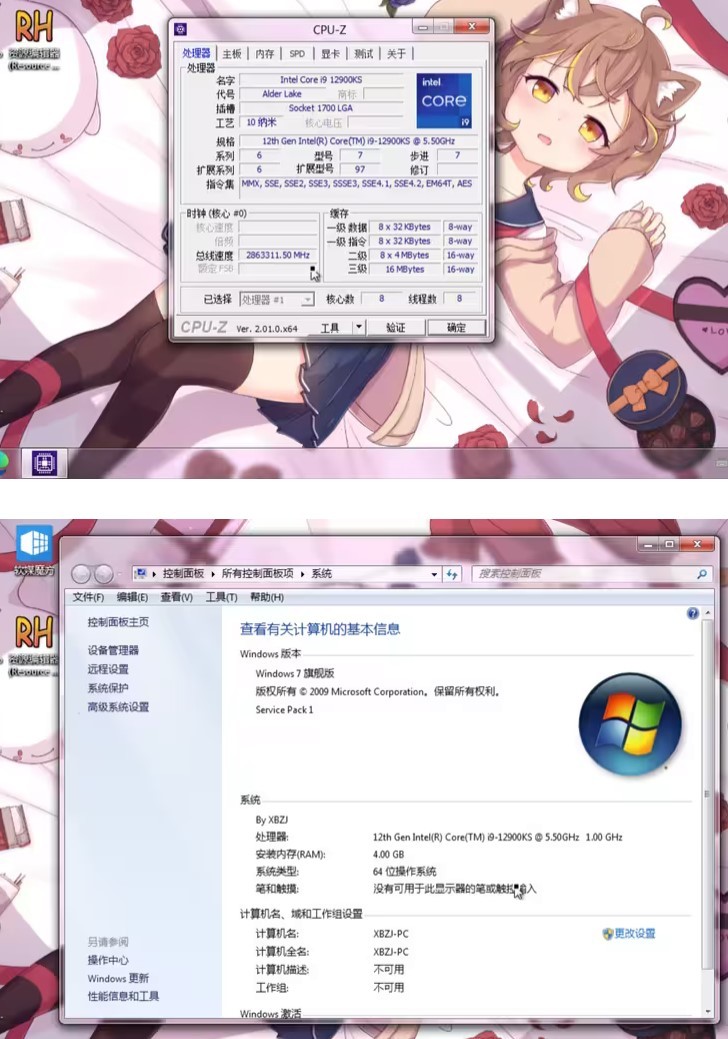Open the SPD tab in CPU-Z
Viewport: 728px width, 1039px height.
pos(297,54)
